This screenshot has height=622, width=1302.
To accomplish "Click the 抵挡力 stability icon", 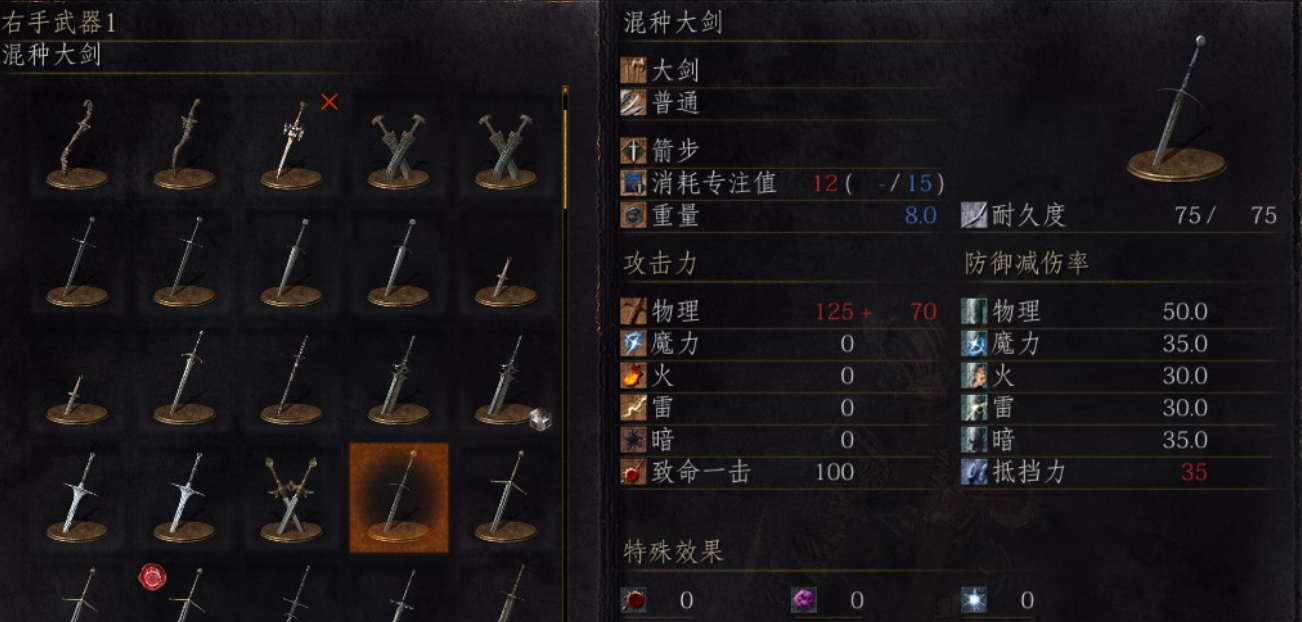I will click(x=974, y=472).
